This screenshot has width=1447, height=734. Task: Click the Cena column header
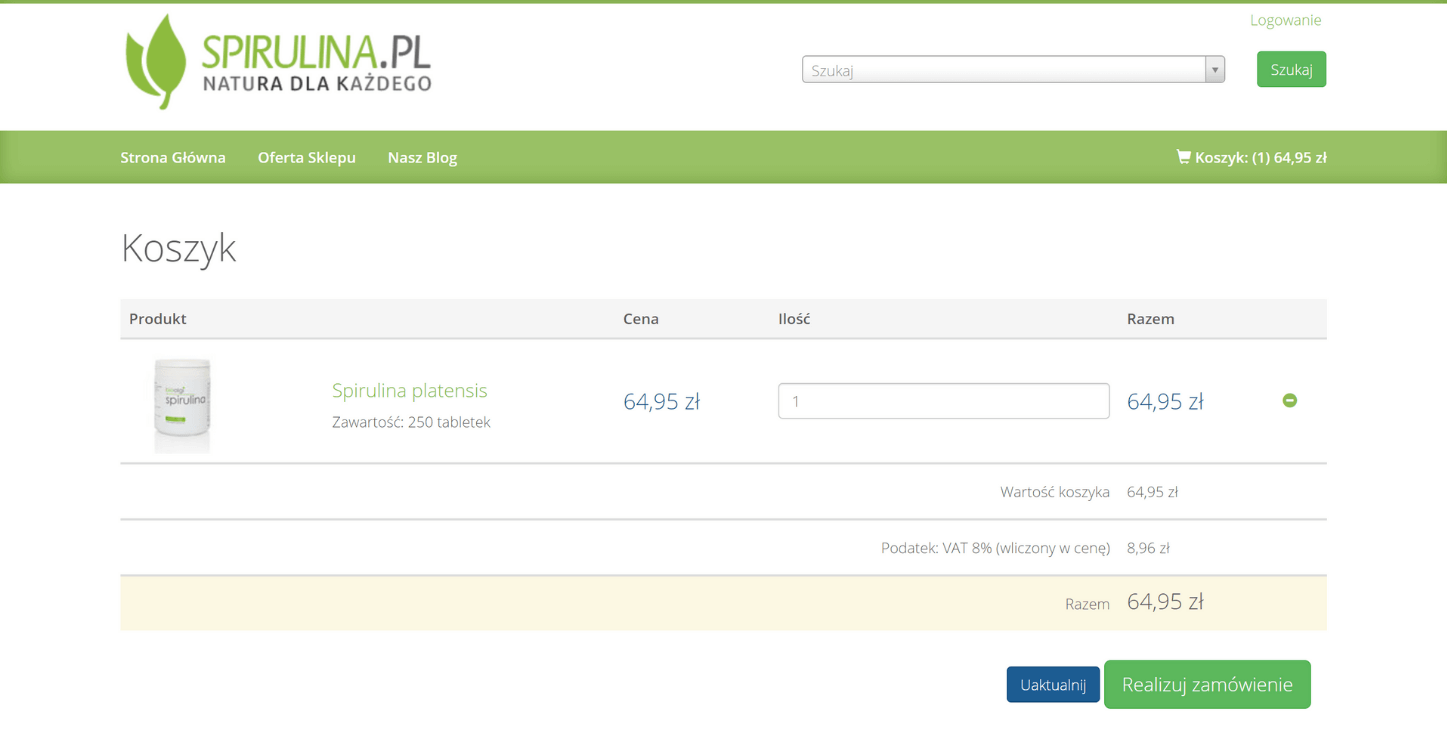point(641,319)
